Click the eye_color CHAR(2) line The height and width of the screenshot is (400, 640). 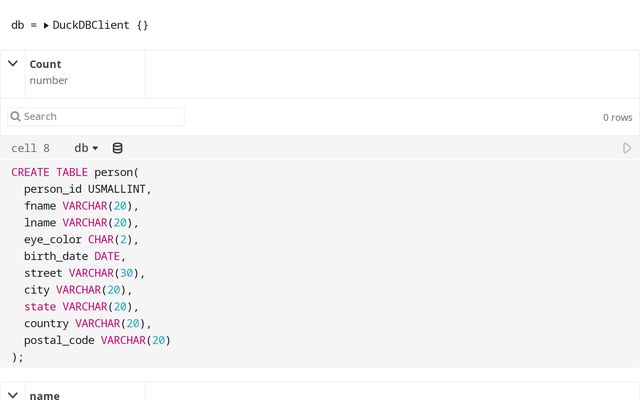click(x=81, y=239)
